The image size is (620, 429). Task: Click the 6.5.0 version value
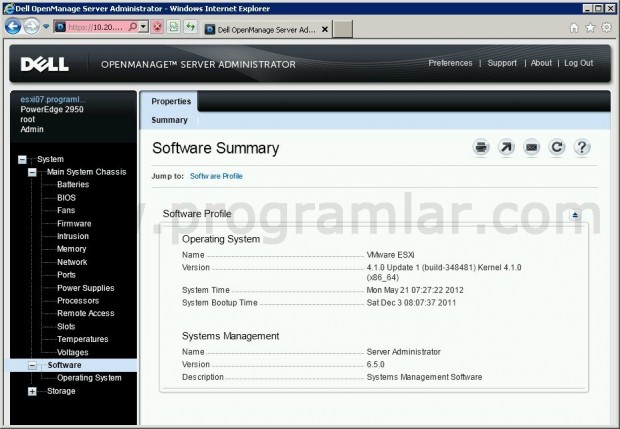(375, 364)
